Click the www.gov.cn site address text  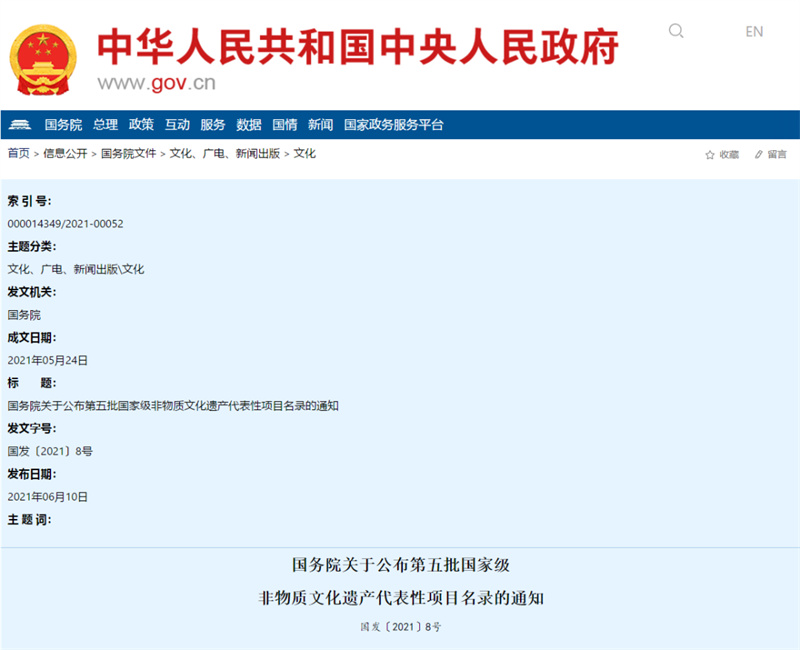pyautogui.click(x=156, y=82)
